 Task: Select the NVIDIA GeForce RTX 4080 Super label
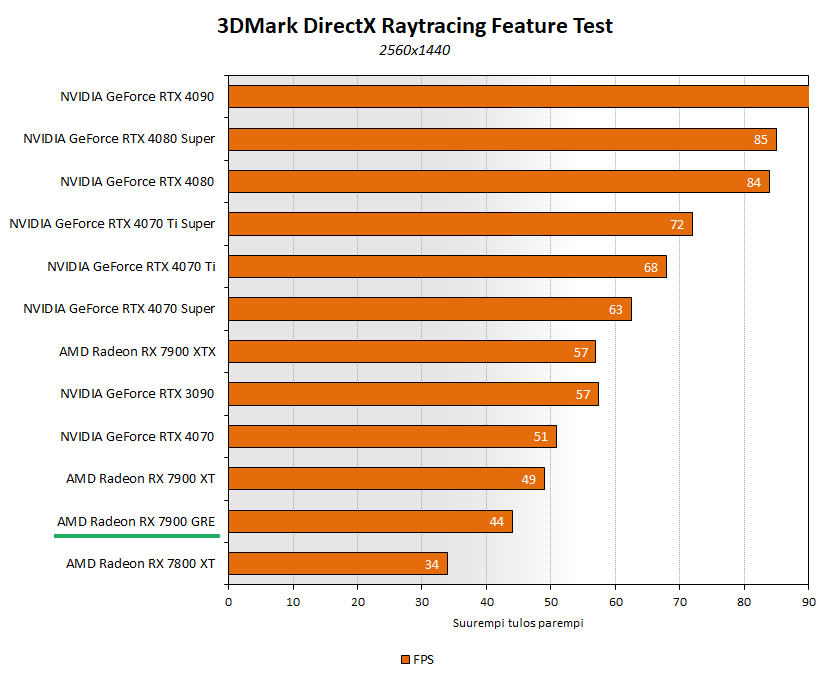pyautogui.click(x=119, y=139)
